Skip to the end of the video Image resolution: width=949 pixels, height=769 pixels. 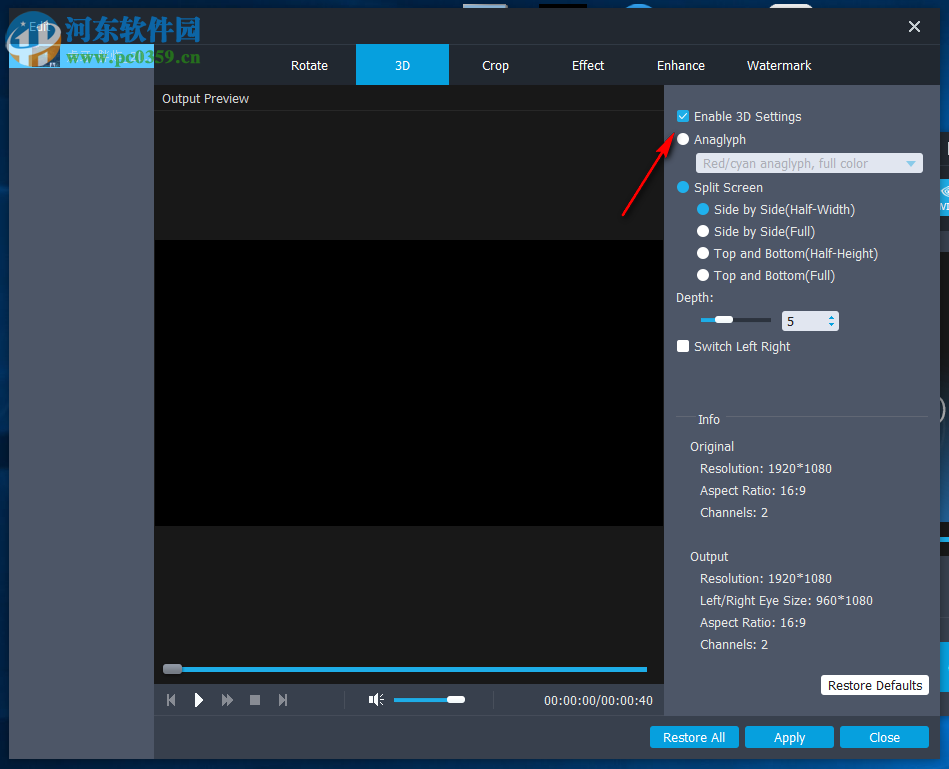click(x=283, y=700)
